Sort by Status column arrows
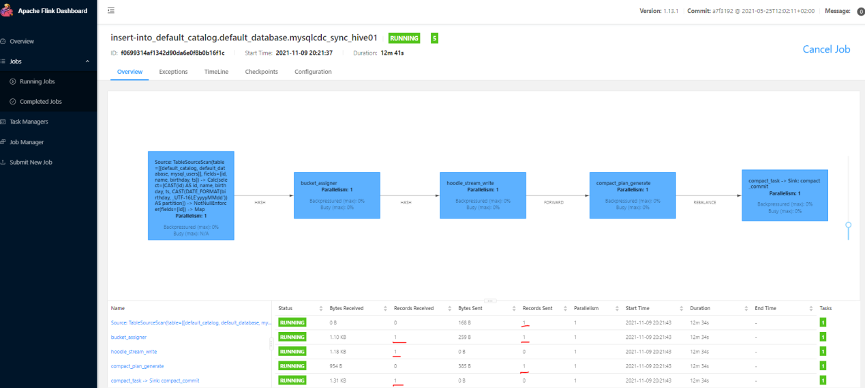 pos(321,308)
